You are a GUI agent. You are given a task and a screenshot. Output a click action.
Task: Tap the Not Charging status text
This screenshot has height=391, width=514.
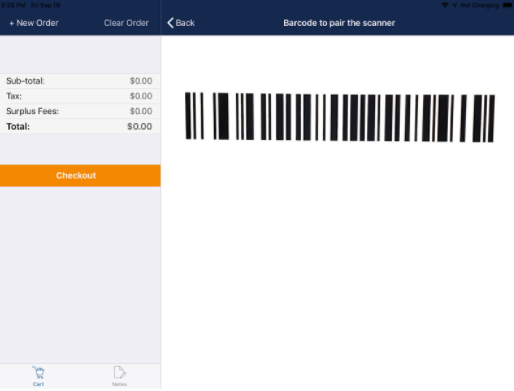pyautogui.click(x=479, y=5)
